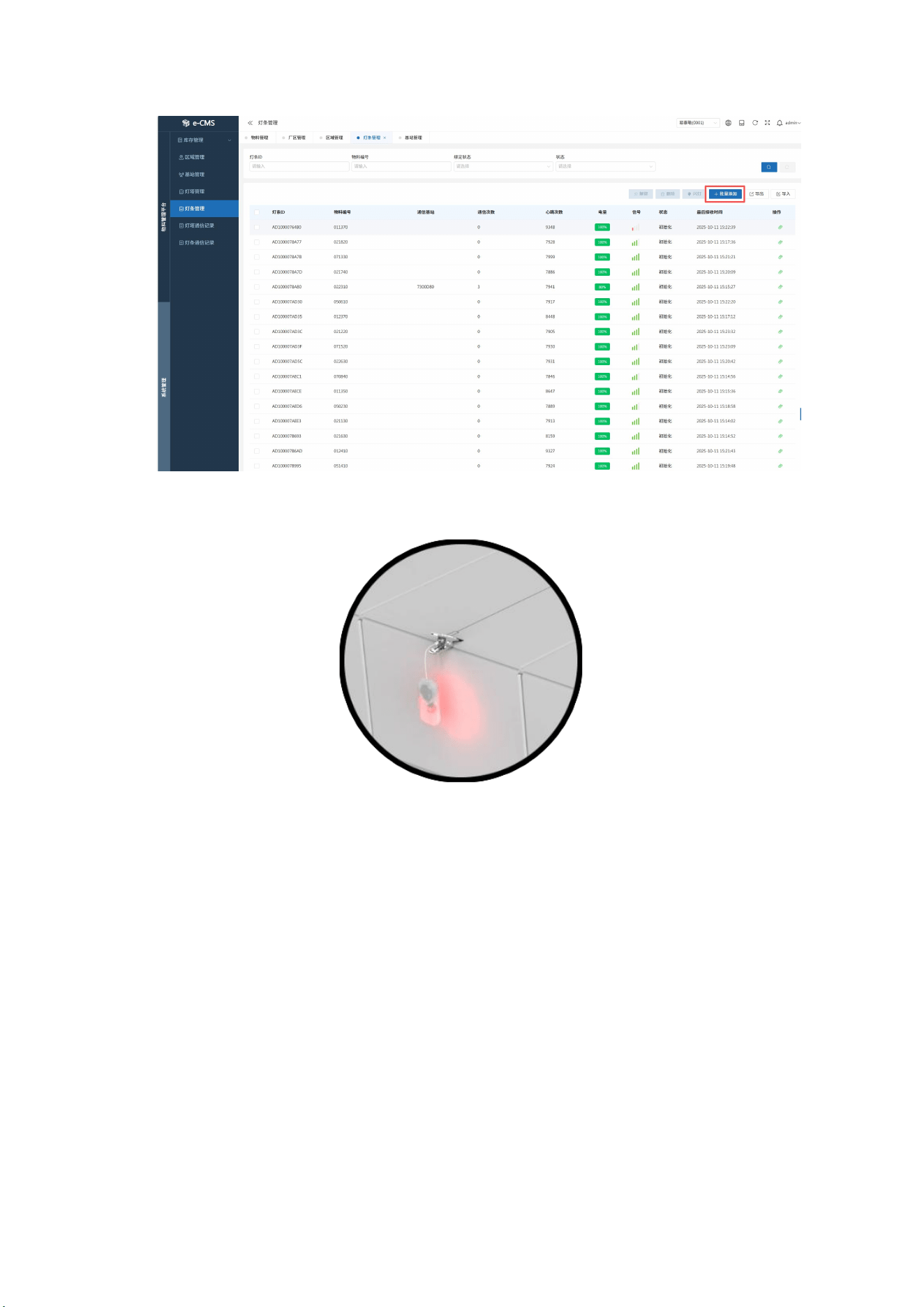924x1307 pixels.
Task: Tick the checkbox for row AD1000078A80
Action: tap(257, 287)
